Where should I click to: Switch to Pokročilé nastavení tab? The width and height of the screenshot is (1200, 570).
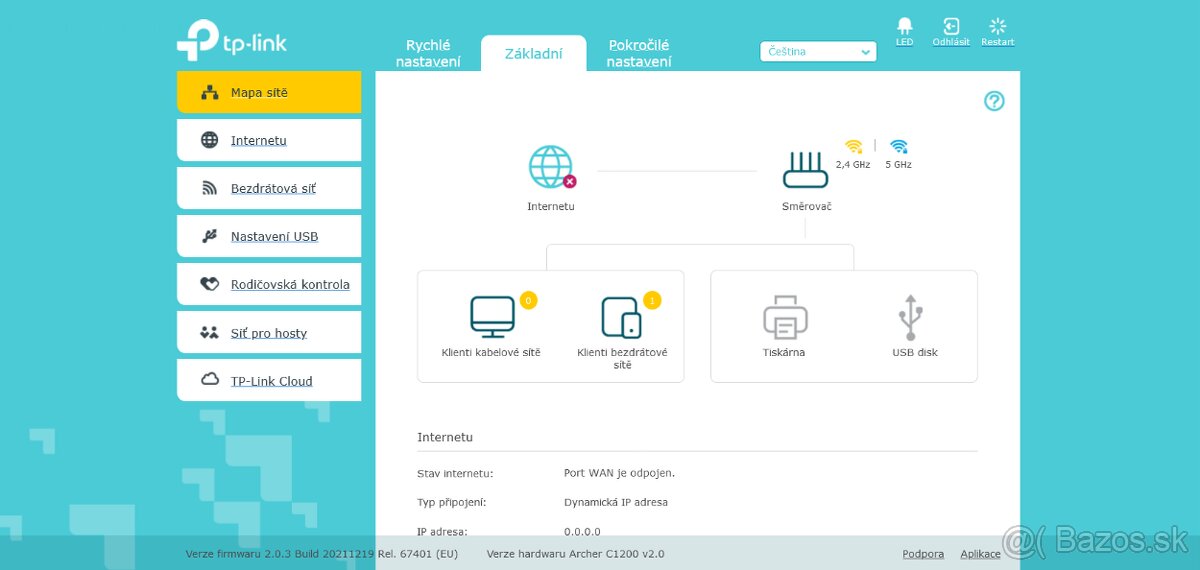638,53
